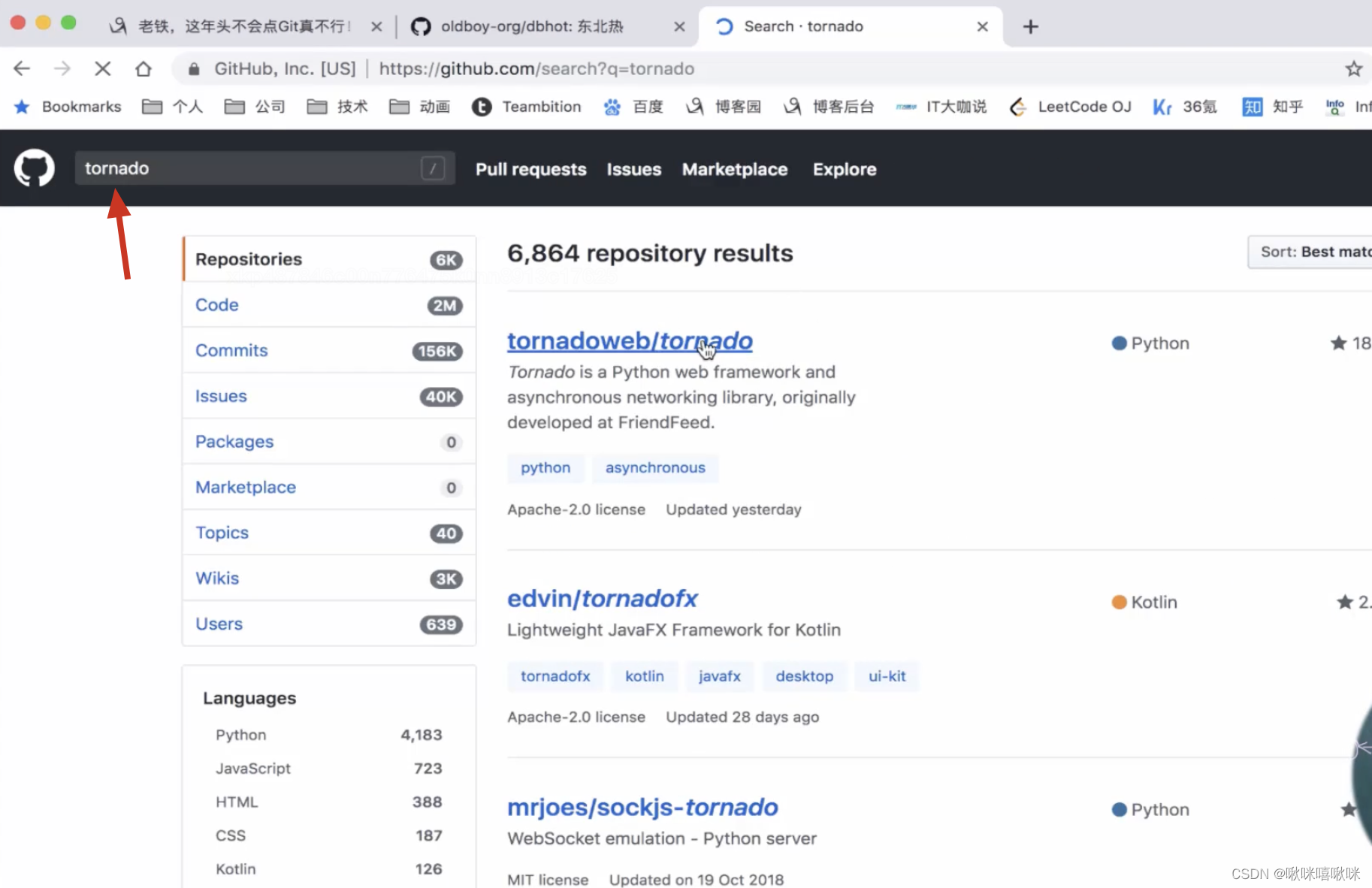Click the browser address bar URL
The height and width of the screenshot is (888, 1372).
536,69
